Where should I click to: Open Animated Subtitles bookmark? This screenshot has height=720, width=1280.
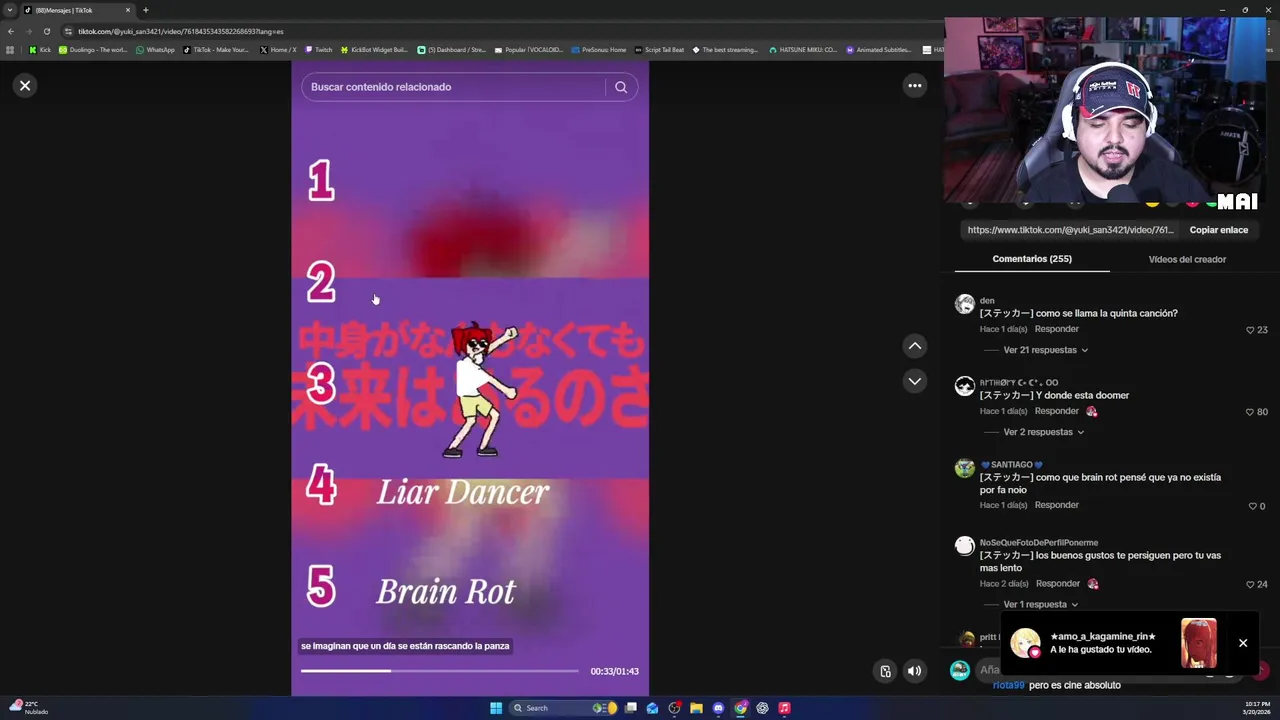tap(880, 50)
